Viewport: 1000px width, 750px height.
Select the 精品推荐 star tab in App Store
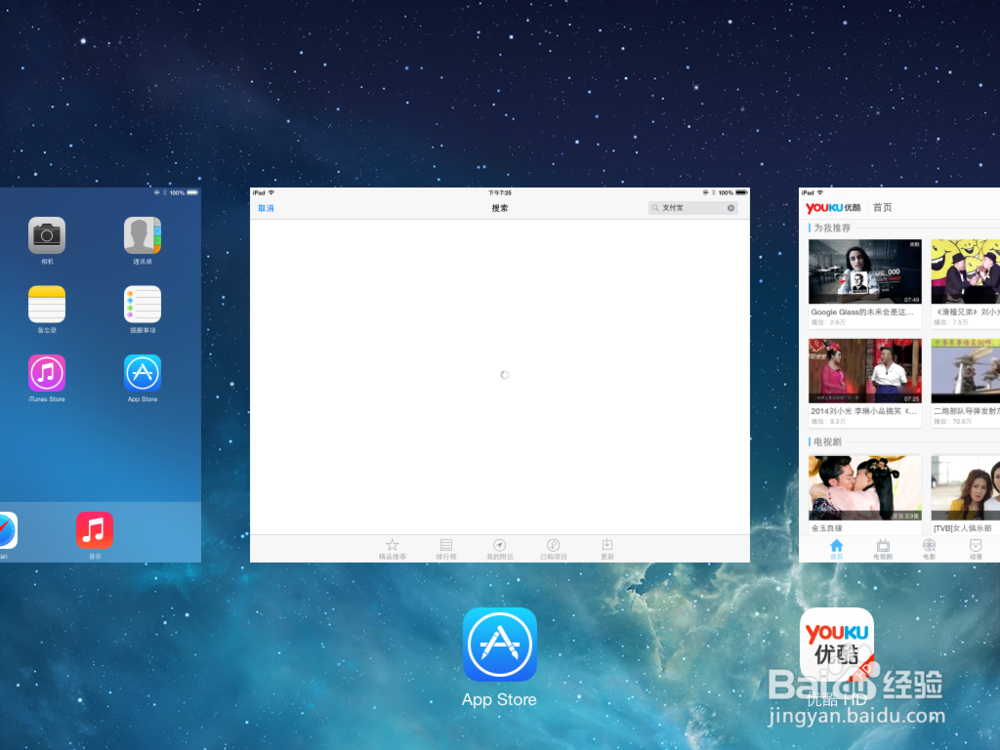click(392, 548)
